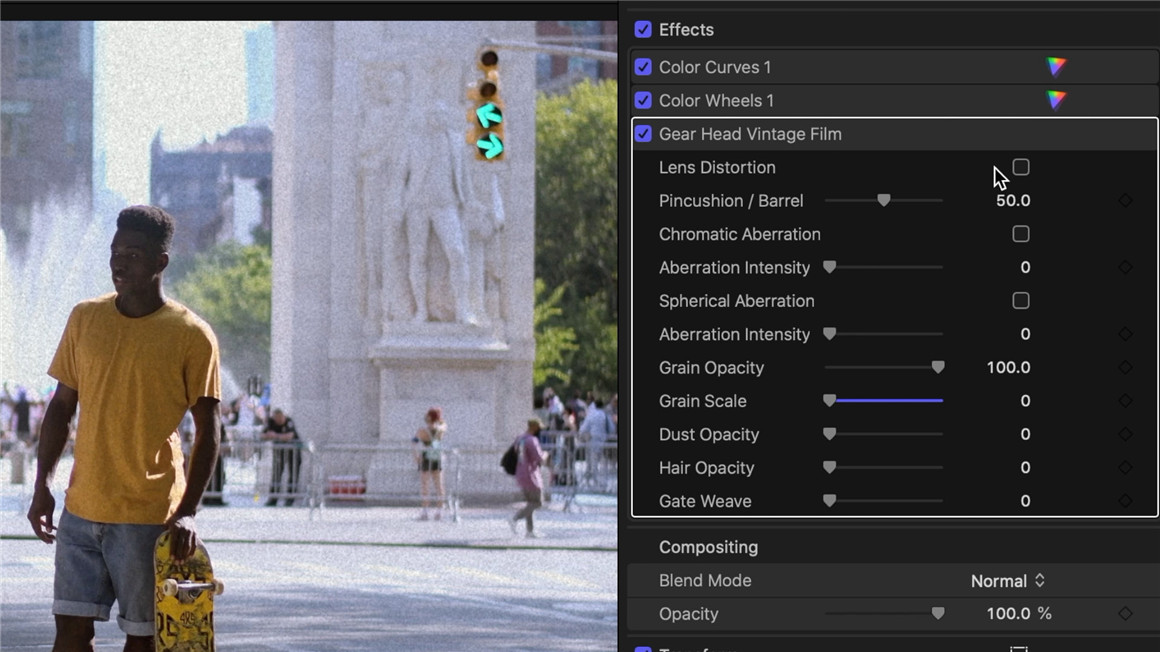This screenshot has height=652, width=1160.
Task: Open the Blend Mode Normal dropdown
Action: point(1008,581)
